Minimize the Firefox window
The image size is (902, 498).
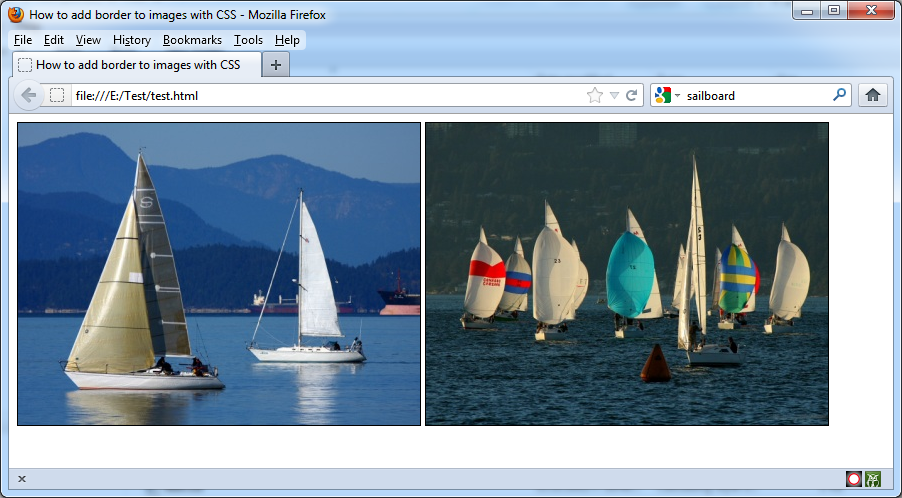807,11
